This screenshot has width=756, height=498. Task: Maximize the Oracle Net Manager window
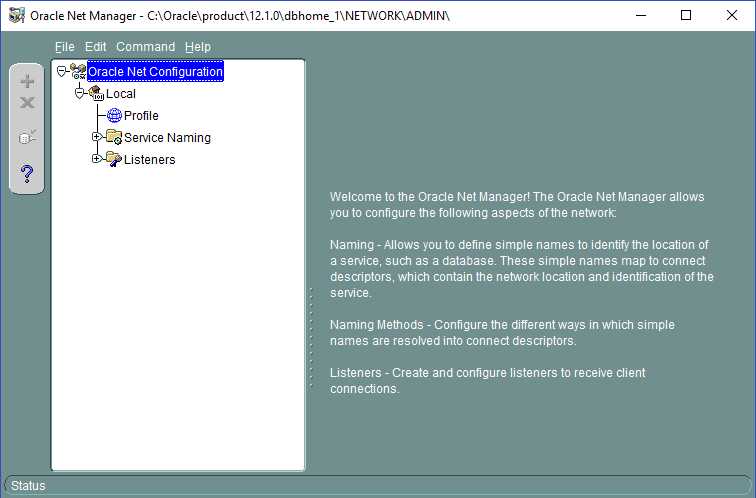pos(686,15)
